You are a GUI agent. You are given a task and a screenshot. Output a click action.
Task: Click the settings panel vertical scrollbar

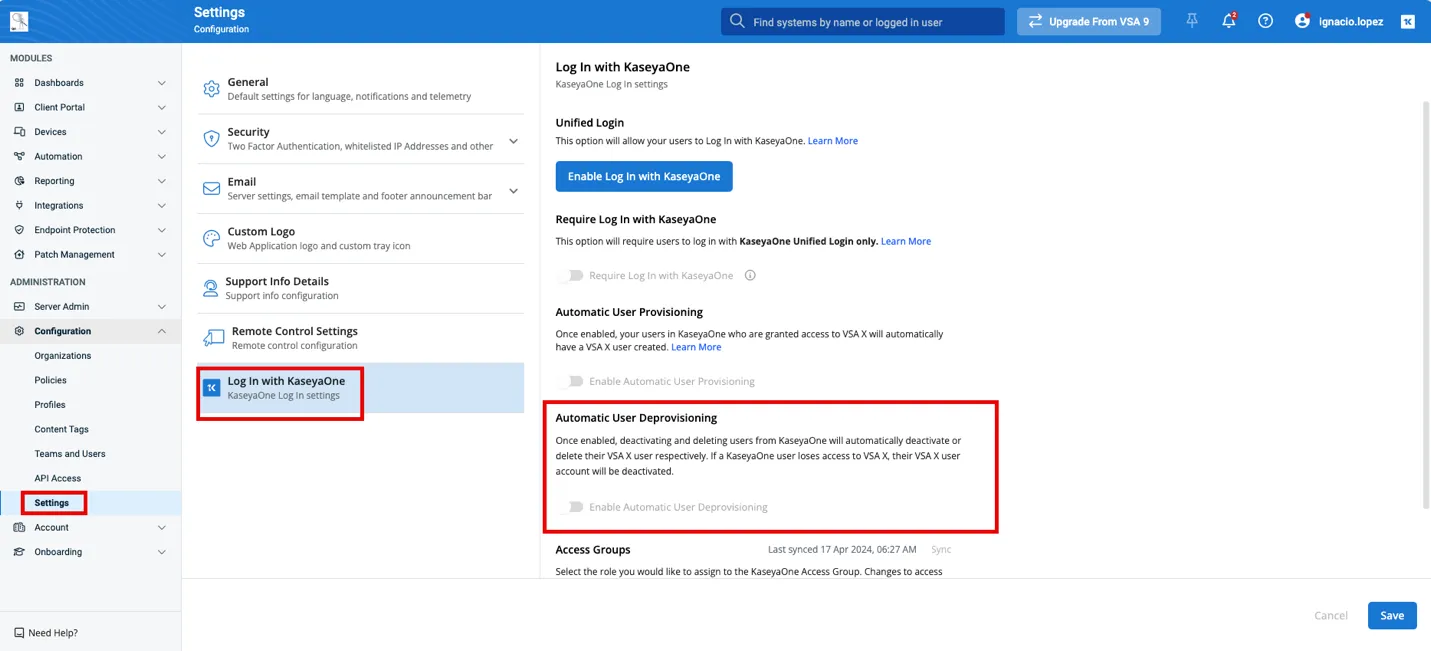tap(1426, 300)
